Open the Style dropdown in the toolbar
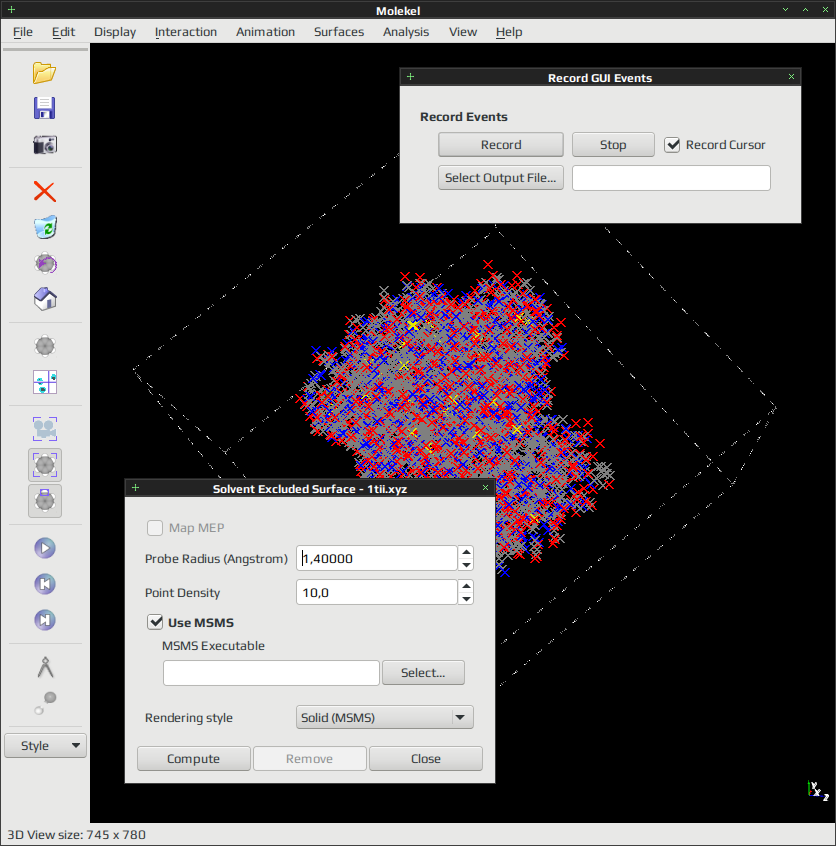The width and height of the screenshot is (836, 846). [x=45, y=746]
